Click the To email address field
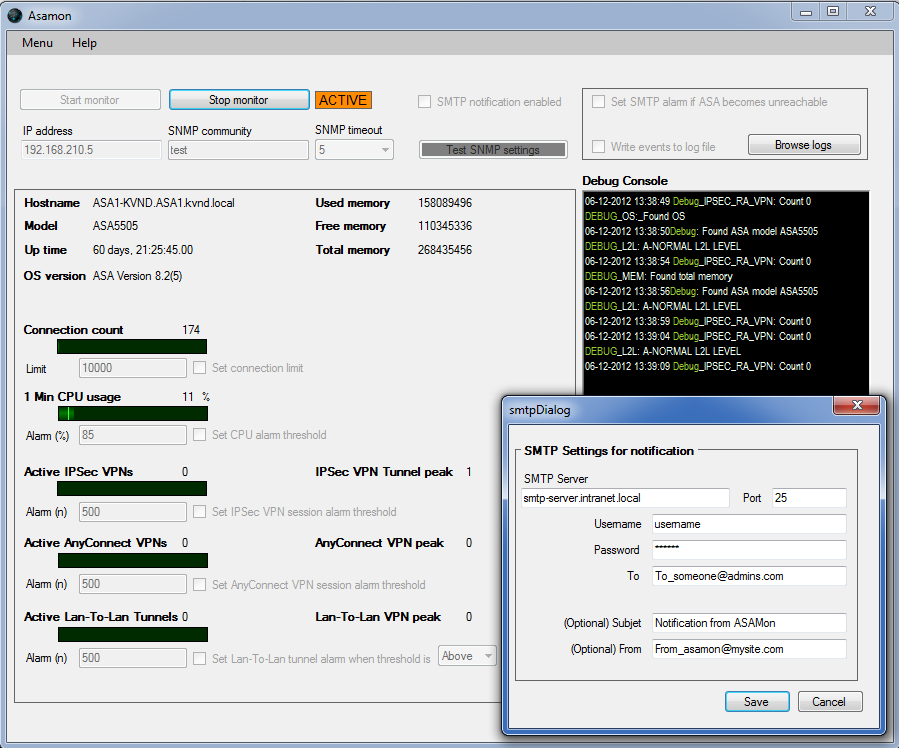This screenshot has height=748, width=899. point(749,576)
